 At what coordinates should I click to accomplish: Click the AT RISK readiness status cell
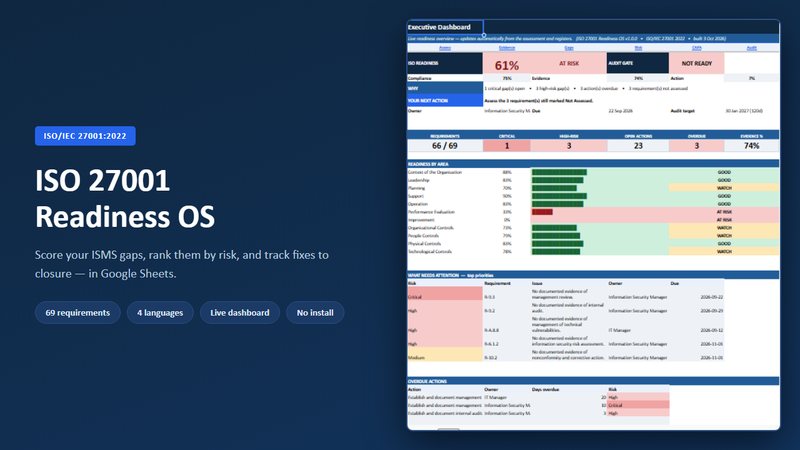coord(569,63)
